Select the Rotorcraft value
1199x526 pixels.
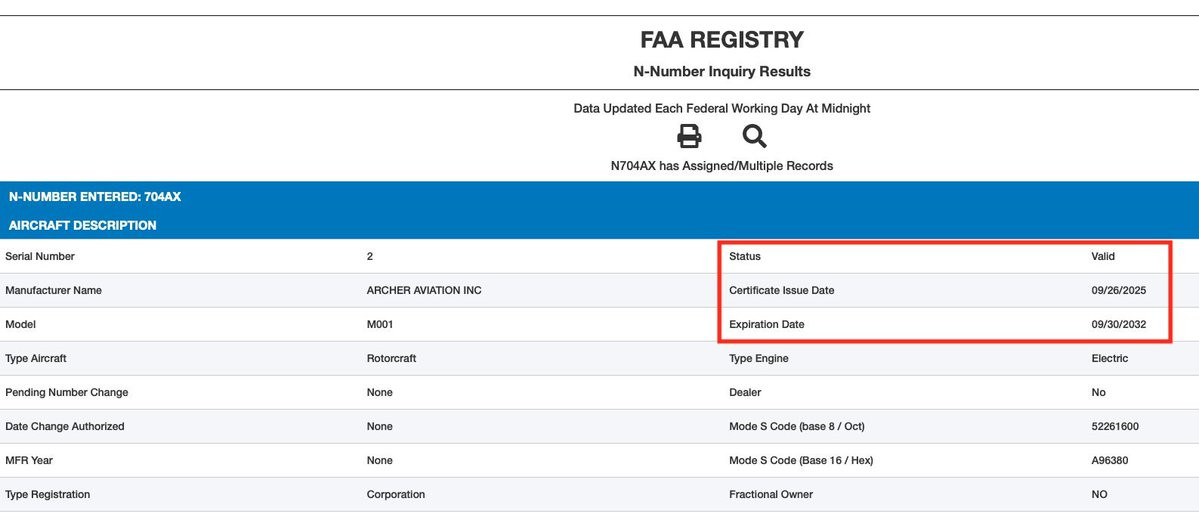pyautogui.click(x=392, y=359)
